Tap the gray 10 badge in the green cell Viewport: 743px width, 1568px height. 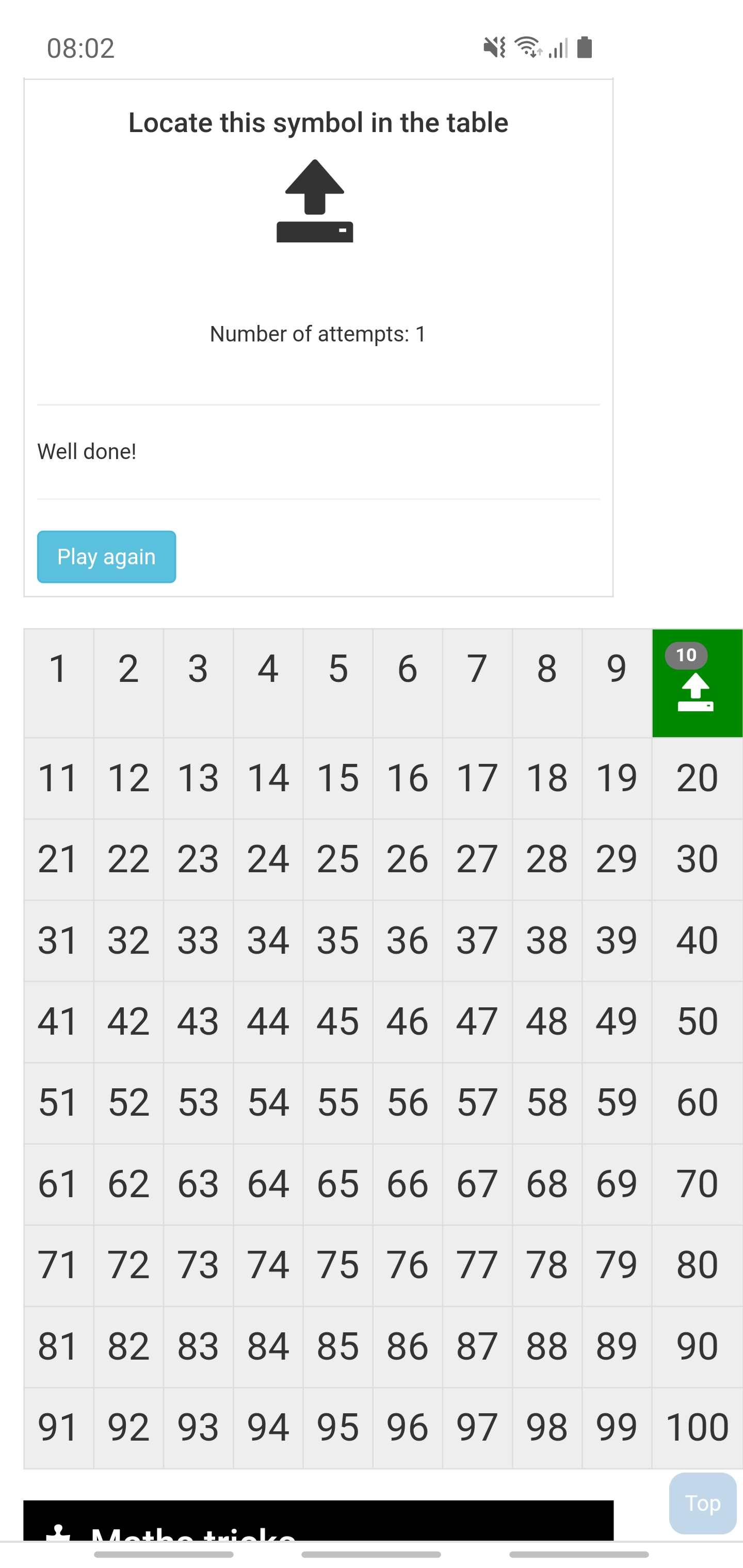pyautogui.click(x=686, y=655)
